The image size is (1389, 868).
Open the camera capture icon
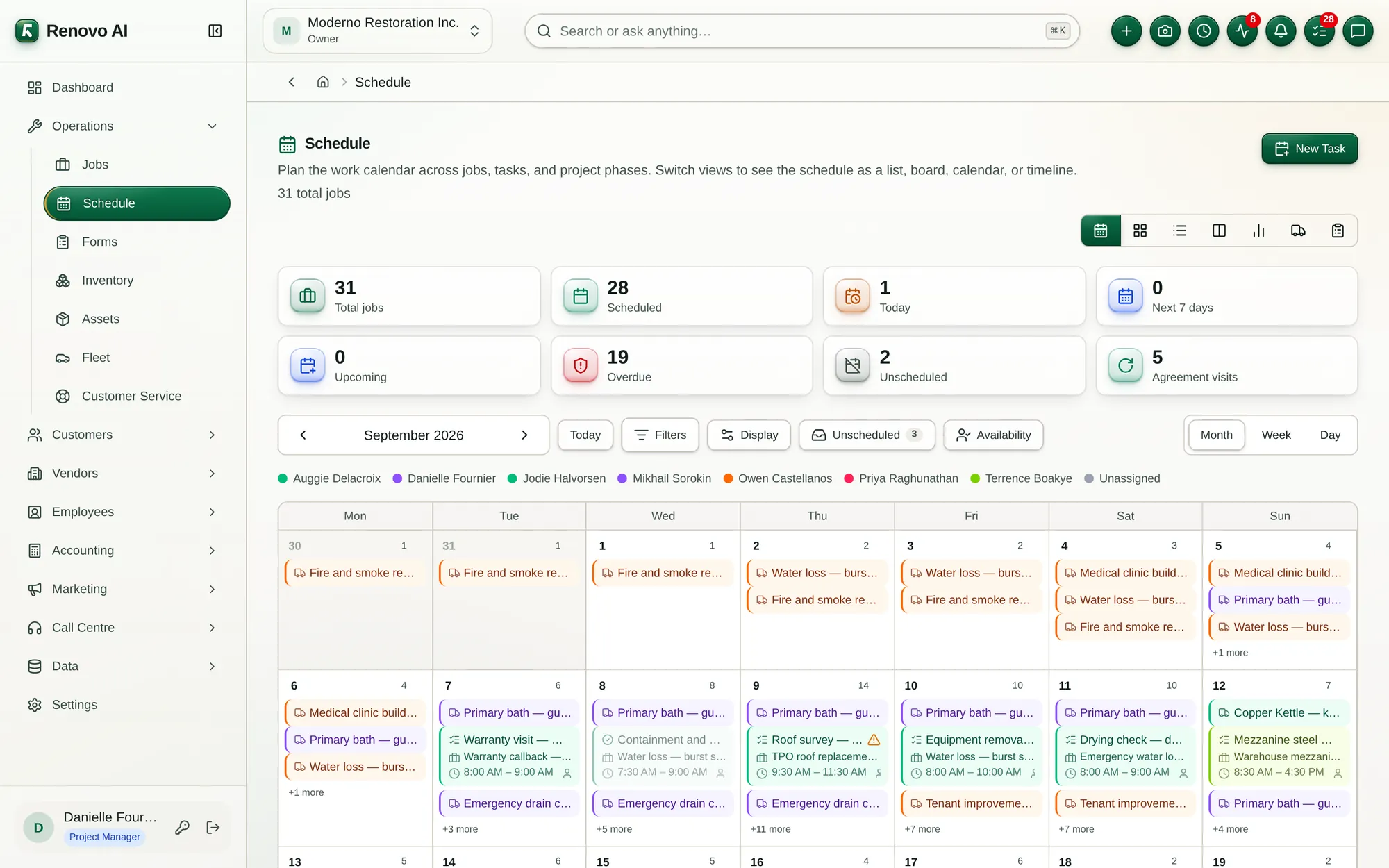pos(1165,31)
